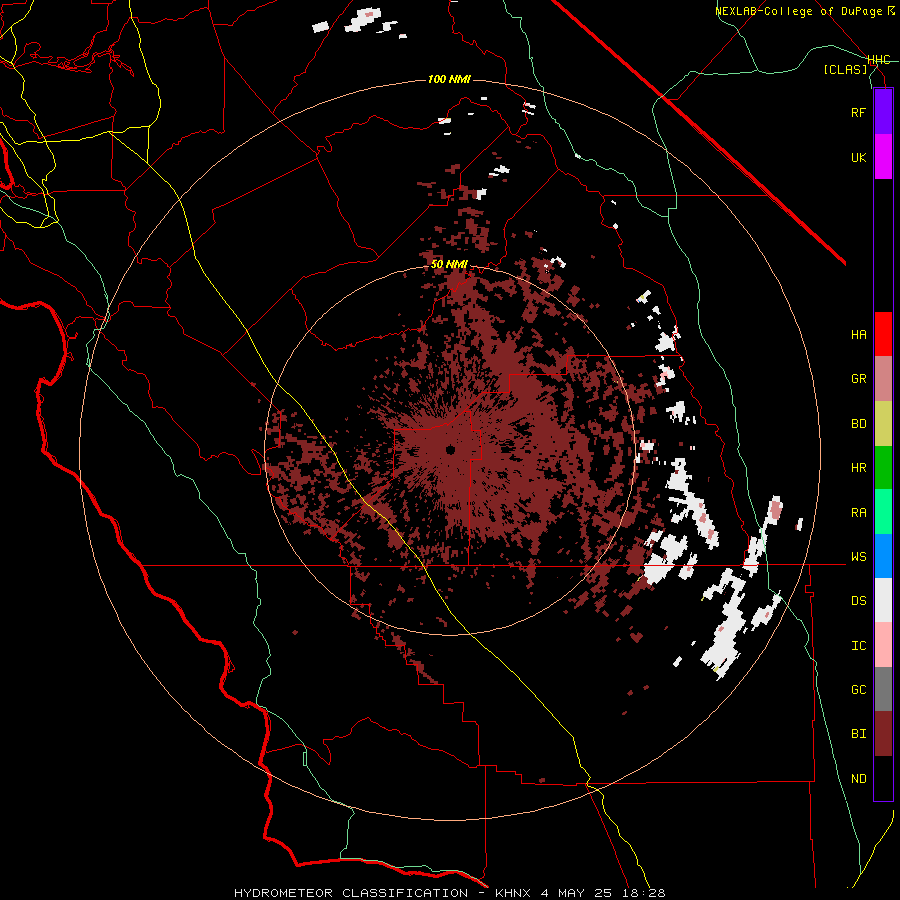Click the HA legend label
900x900 pixels.
click(858, 334)
